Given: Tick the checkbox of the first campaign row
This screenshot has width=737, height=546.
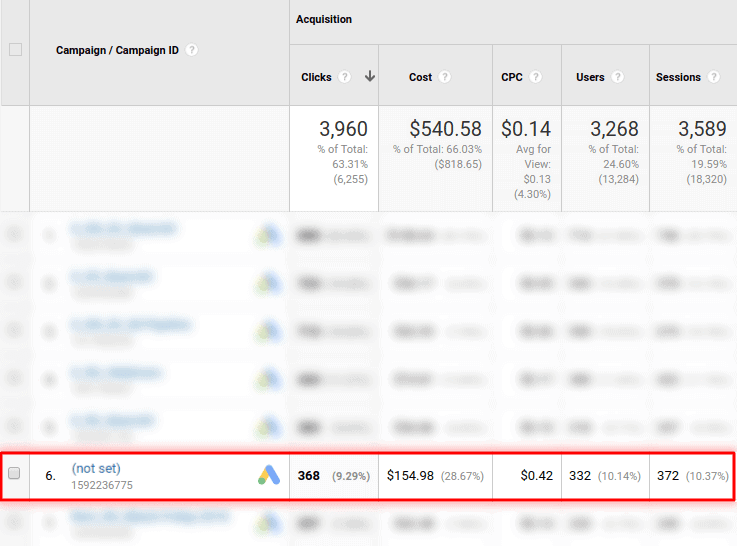Looking at the screenshot, I should [x=14, y=235].
